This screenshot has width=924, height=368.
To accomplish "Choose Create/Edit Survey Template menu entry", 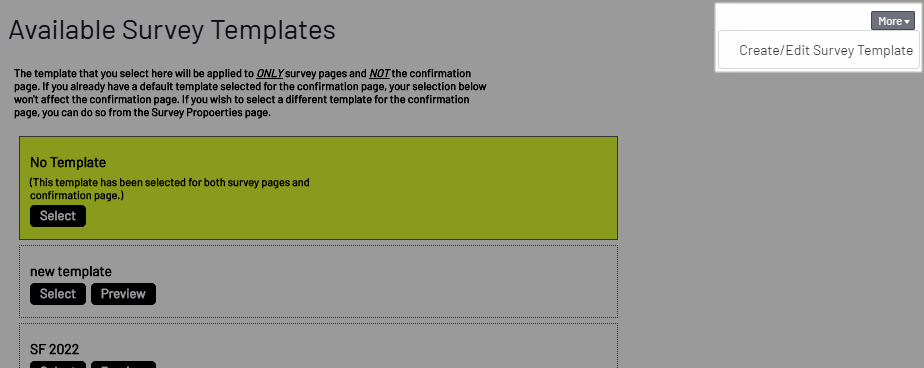I will click(x=826, y=50).
